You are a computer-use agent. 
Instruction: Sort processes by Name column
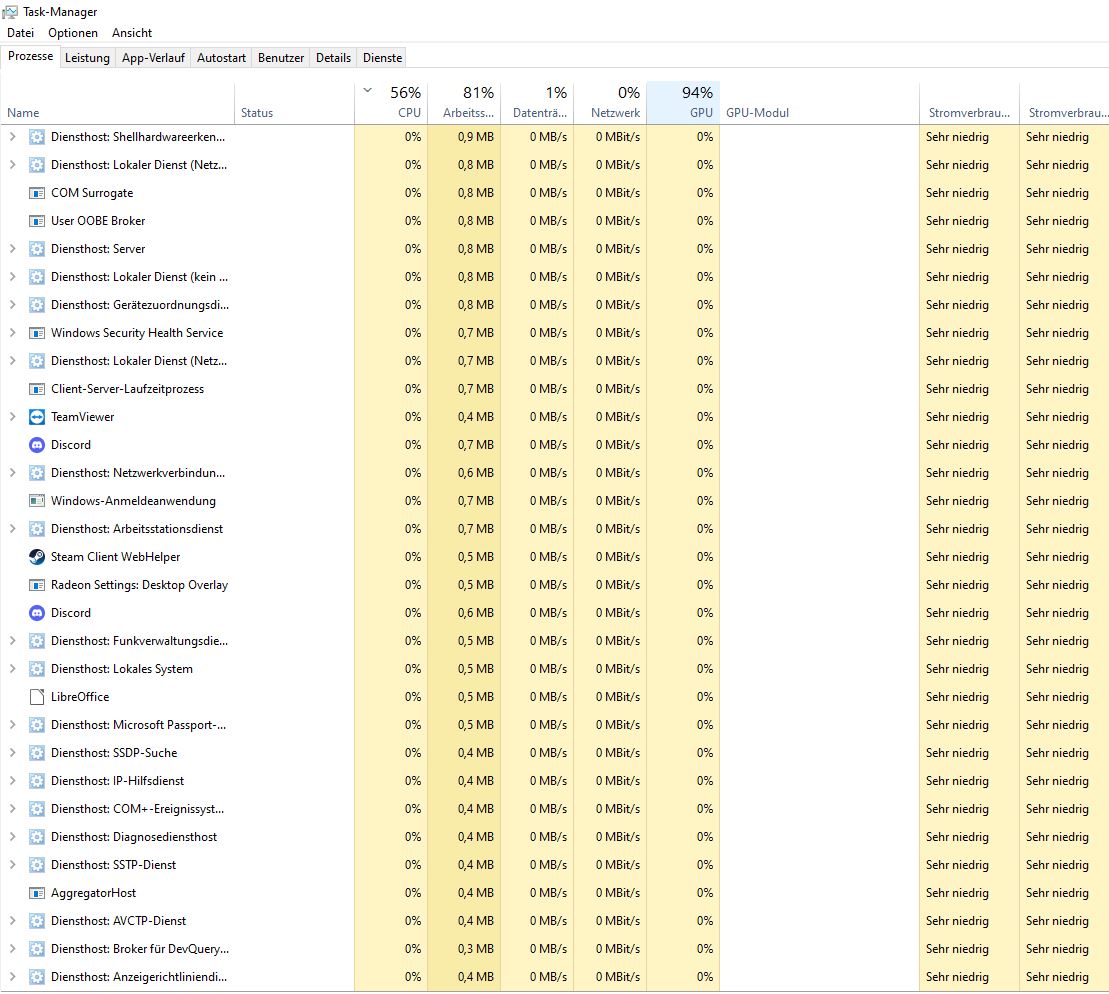(x=117, y=103)
